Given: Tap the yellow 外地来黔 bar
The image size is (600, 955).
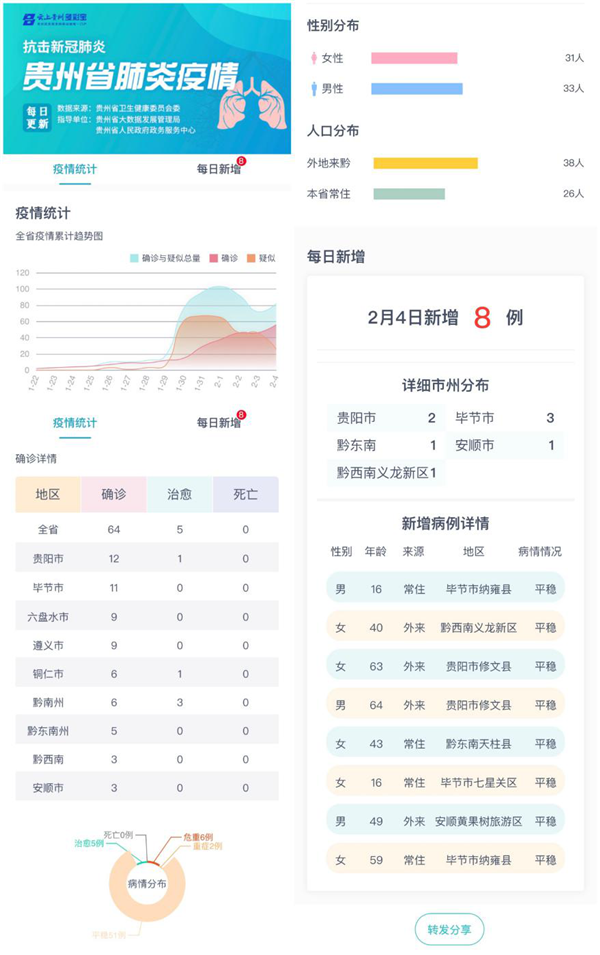Looking at the screenshot, I should (425, 163).
